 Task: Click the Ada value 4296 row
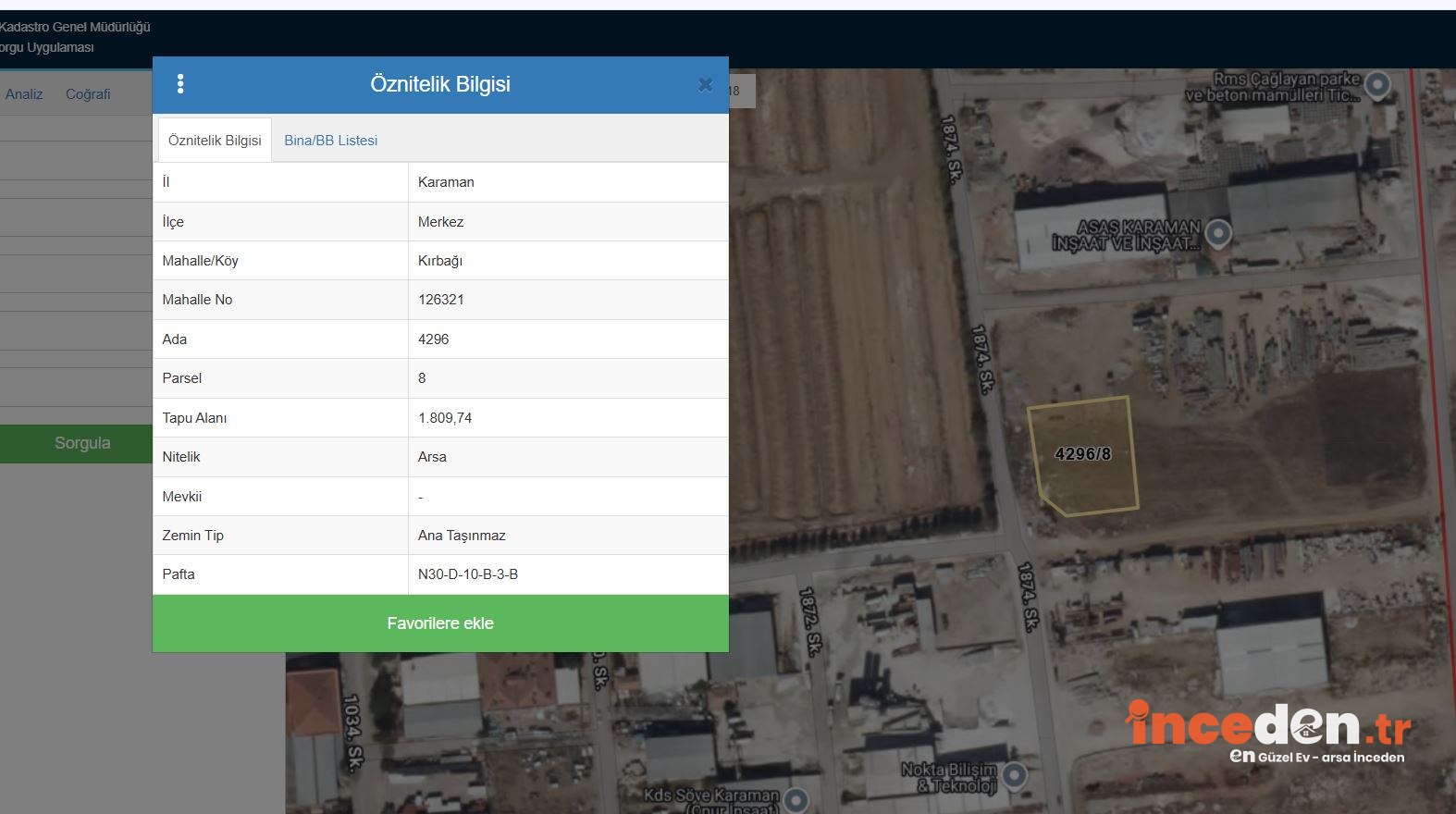(x=440, y=339)
